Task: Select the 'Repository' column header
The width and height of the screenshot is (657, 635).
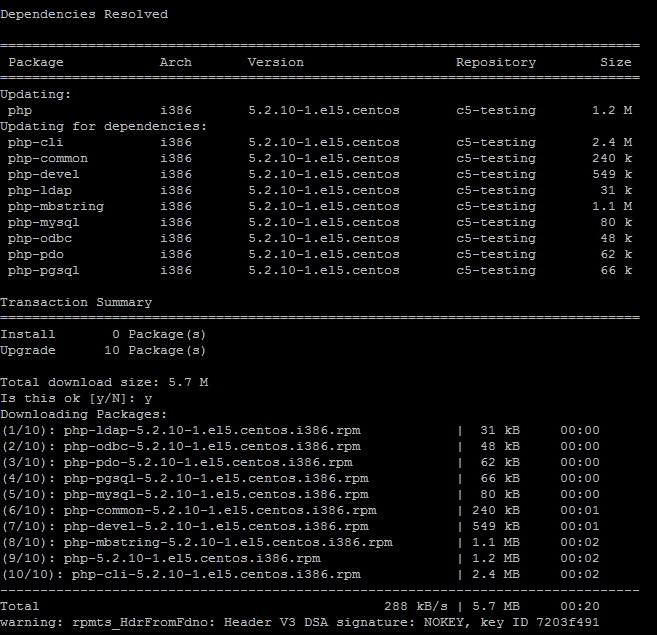Action: (496, 62)
